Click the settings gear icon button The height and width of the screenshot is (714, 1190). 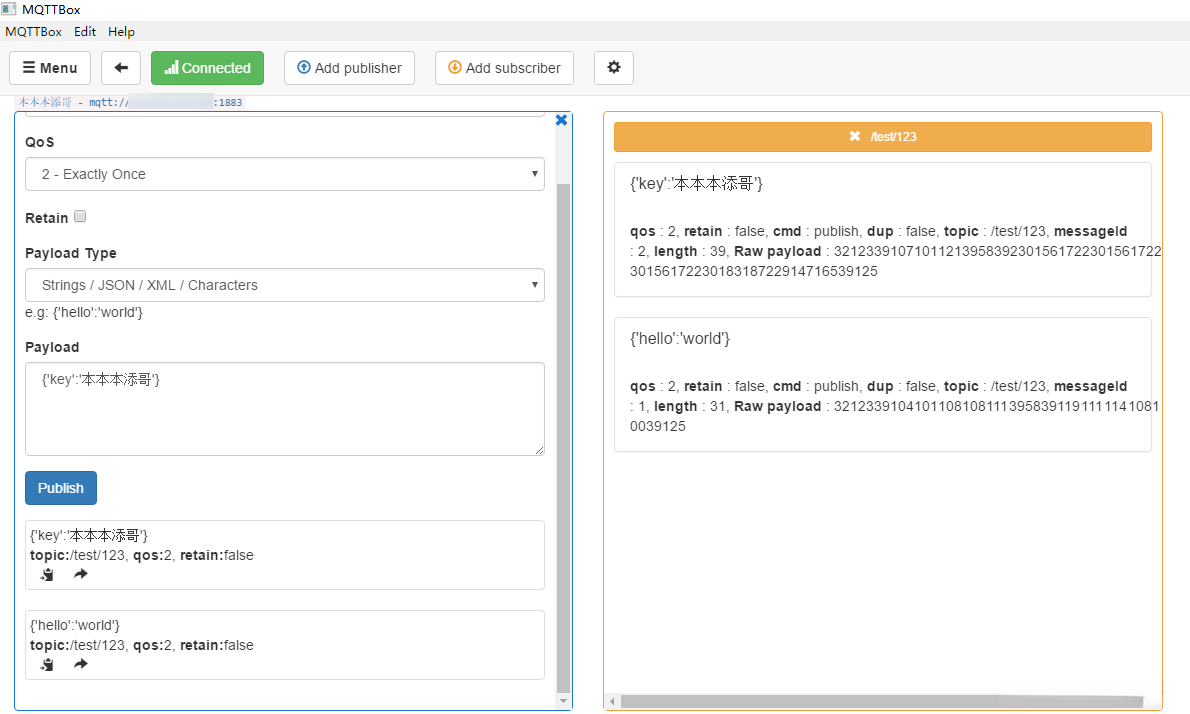(x=614, y=68)
